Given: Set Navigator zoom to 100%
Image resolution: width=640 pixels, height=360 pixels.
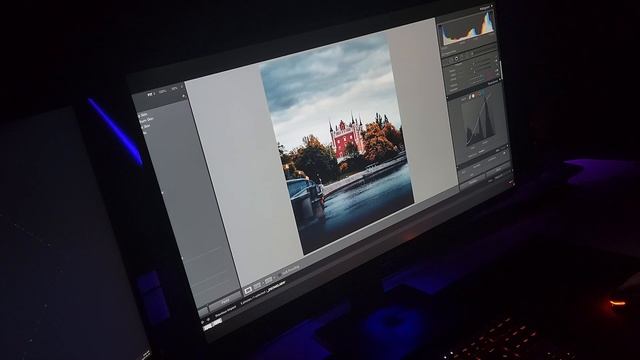Looking at the screenshot, I should point(163,91).
